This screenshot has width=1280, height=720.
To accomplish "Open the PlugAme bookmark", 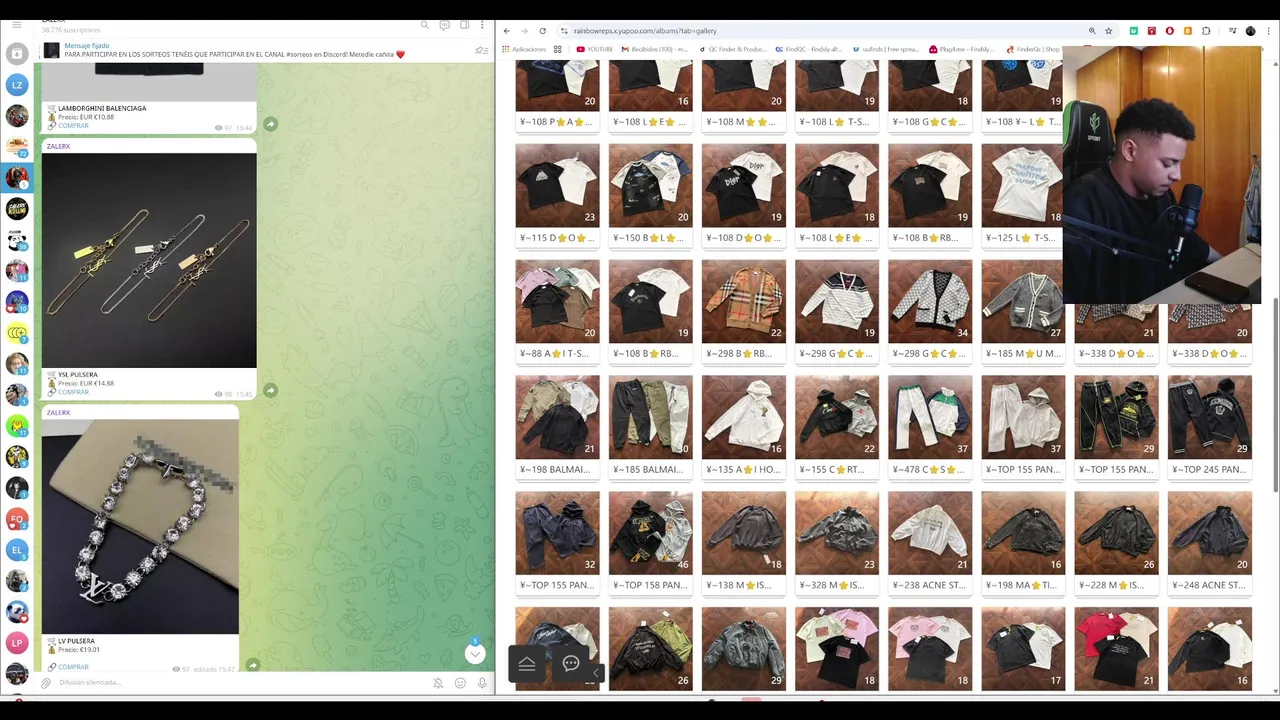I will [x=961, y=49].
